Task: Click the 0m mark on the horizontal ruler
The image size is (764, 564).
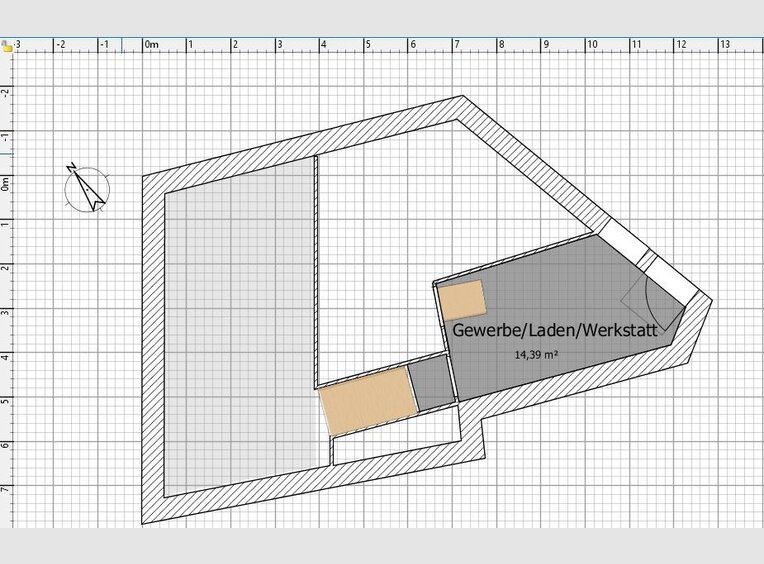Action: click(x=152, y=45)
